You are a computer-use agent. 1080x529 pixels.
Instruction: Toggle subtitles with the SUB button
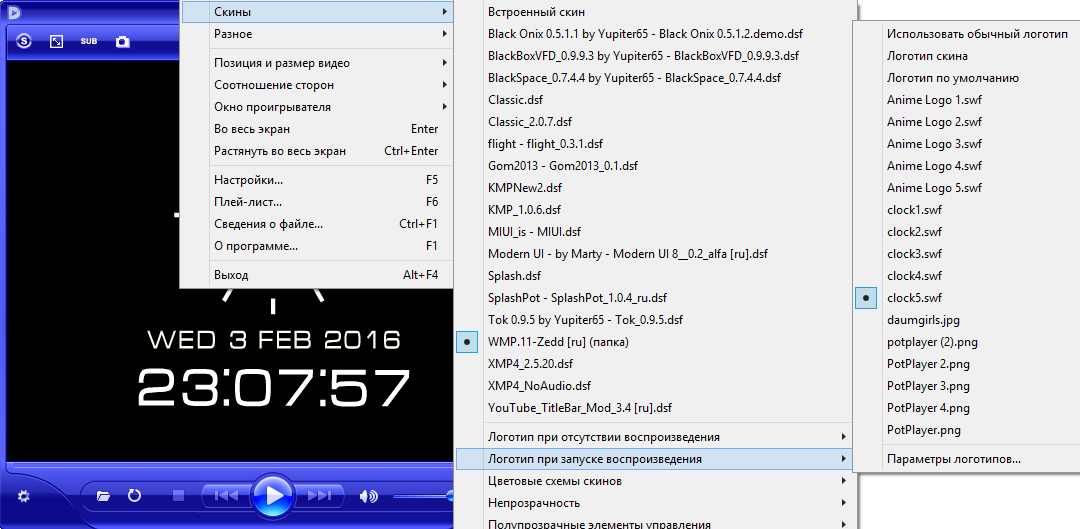coord(89,42)
